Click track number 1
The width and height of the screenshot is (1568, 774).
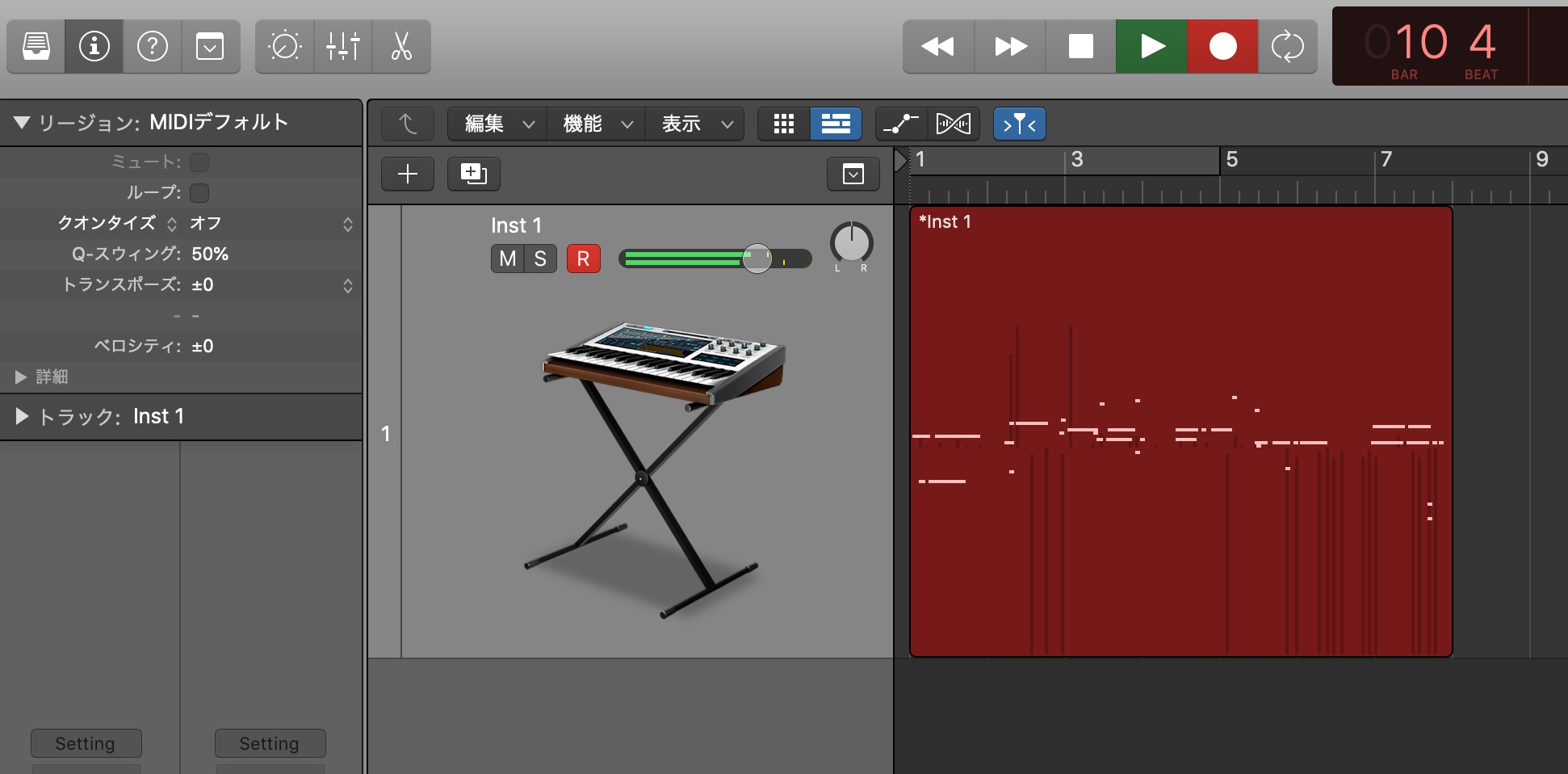(x=386, y=434)
